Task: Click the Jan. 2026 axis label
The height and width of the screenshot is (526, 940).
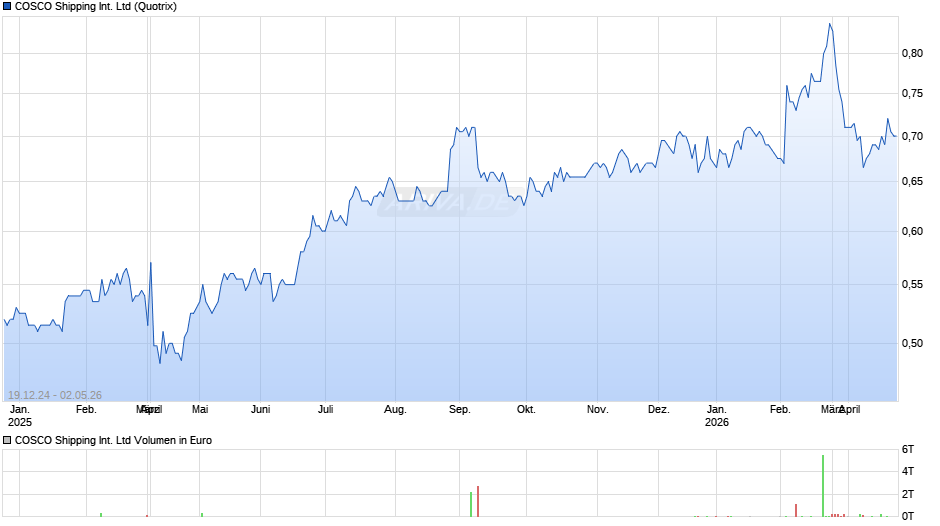Action: point(717,416)
